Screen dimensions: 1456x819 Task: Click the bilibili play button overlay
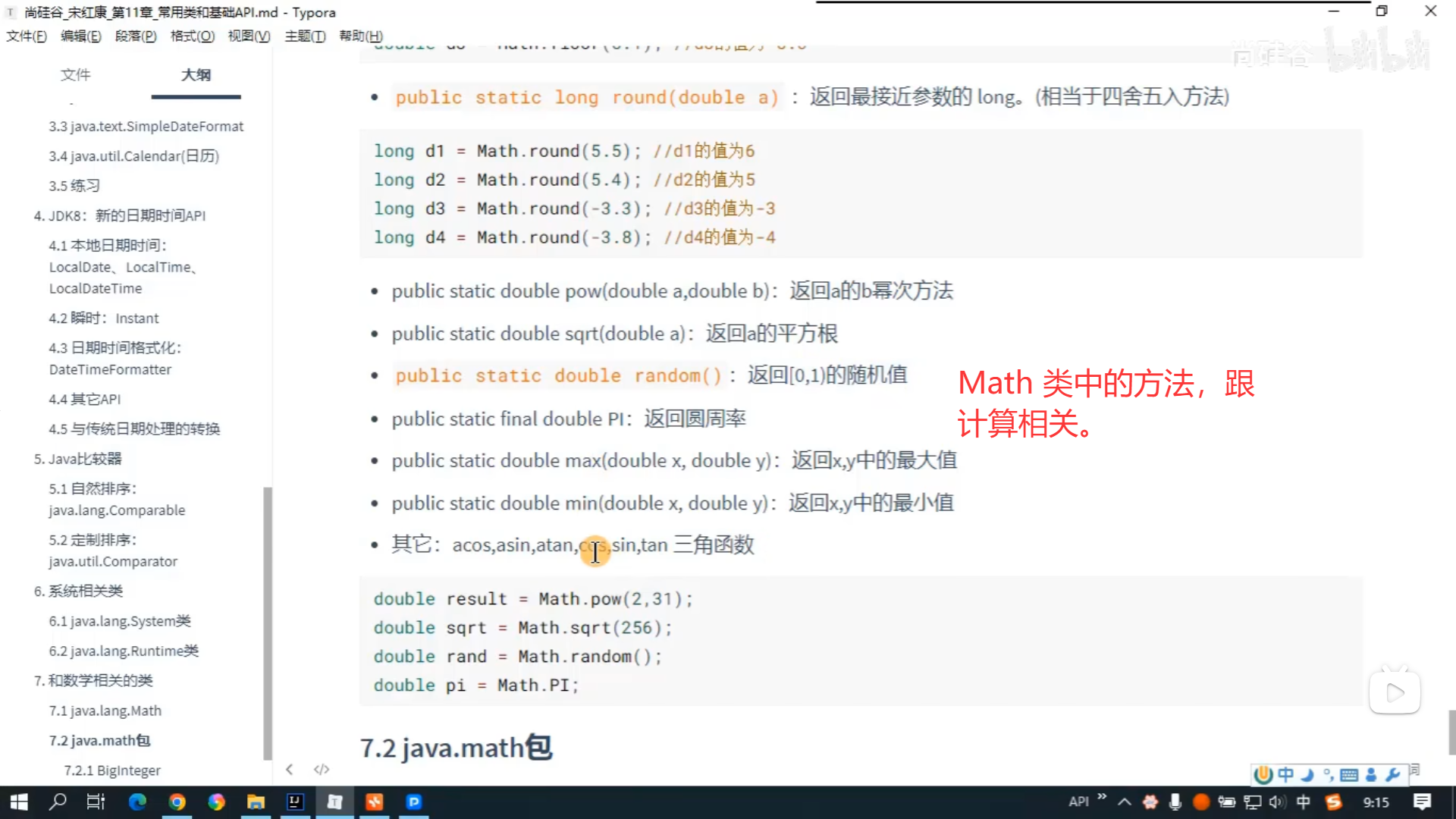1395,692
